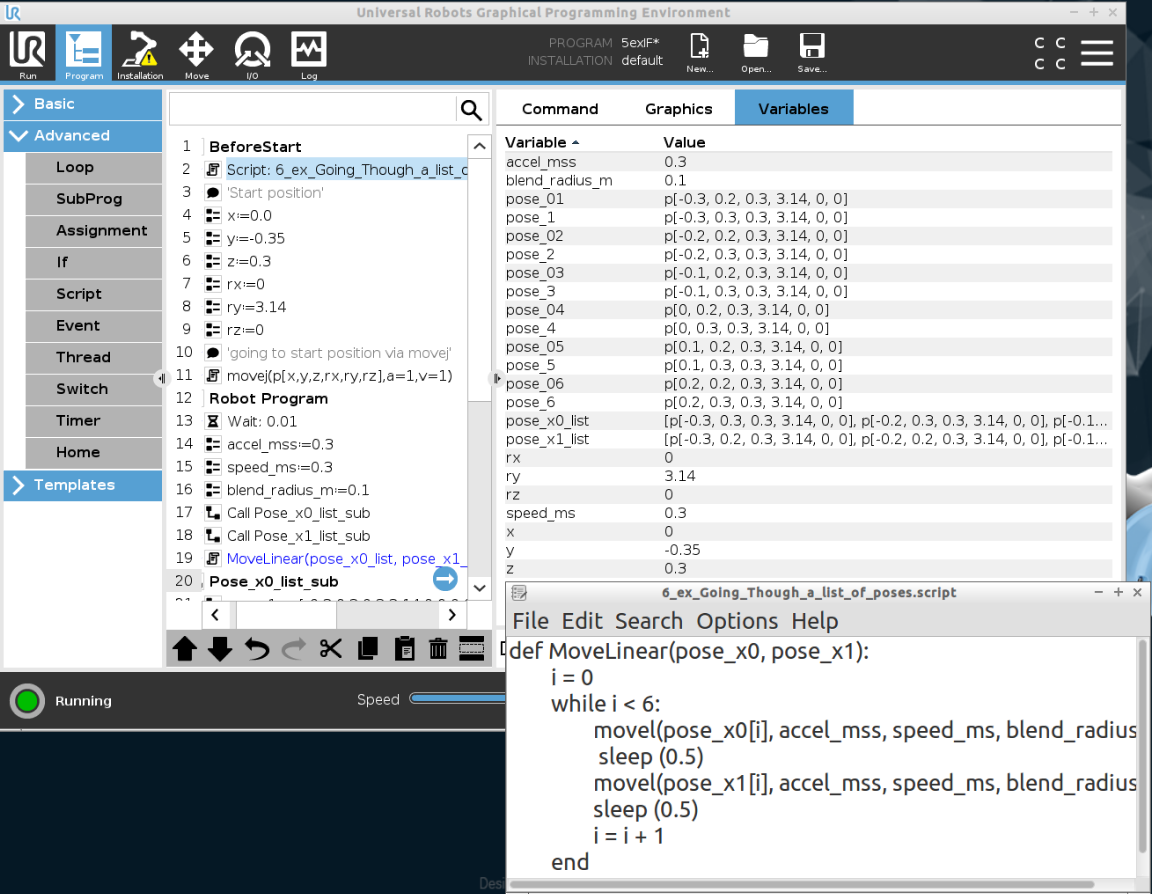1152x894 pixels.
Task: Collapse the Advanced section
Action: point(83,136)
